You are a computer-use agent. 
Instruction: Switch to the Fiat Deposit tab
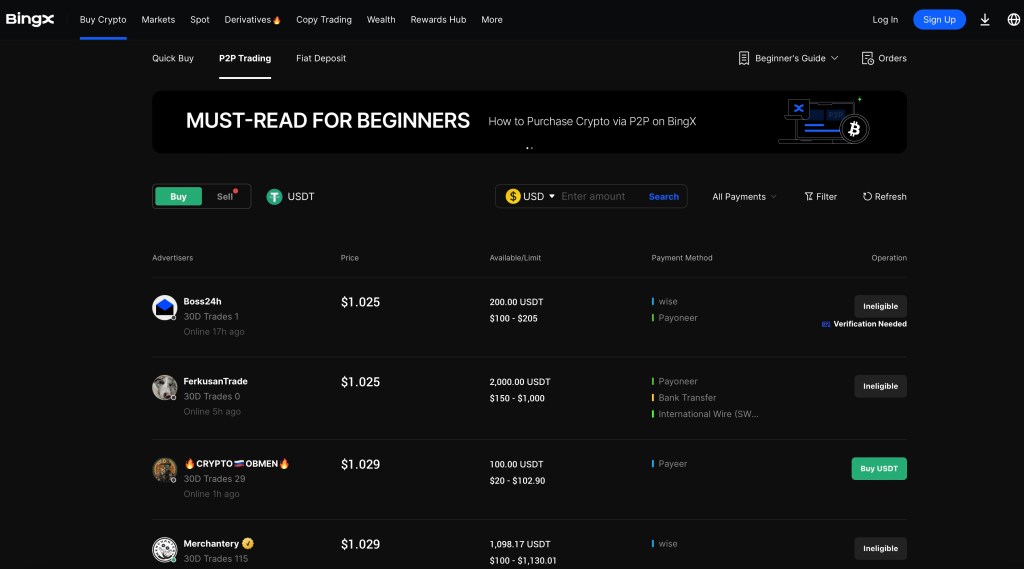(x=321, y=58)
